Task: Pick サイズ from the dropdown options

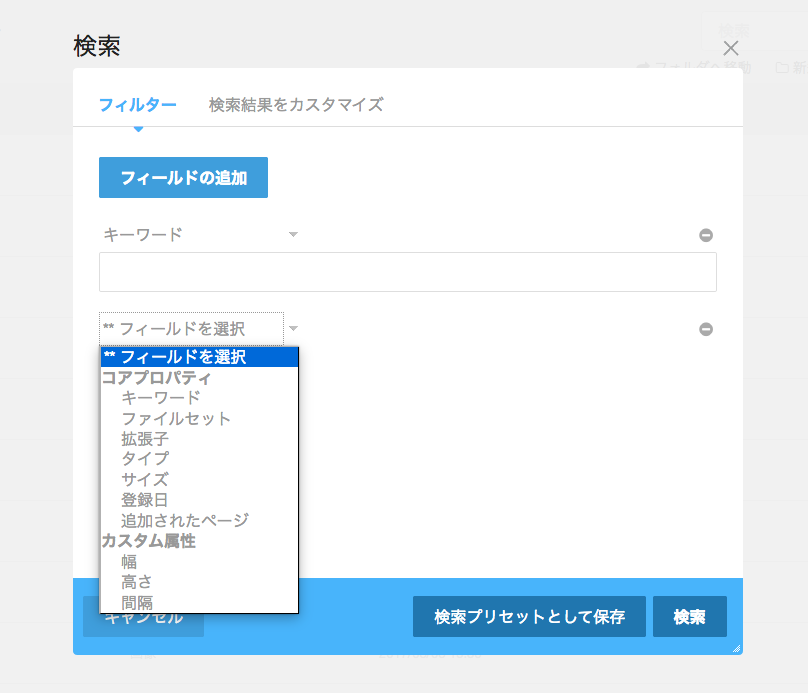Action: click(145, 479)
